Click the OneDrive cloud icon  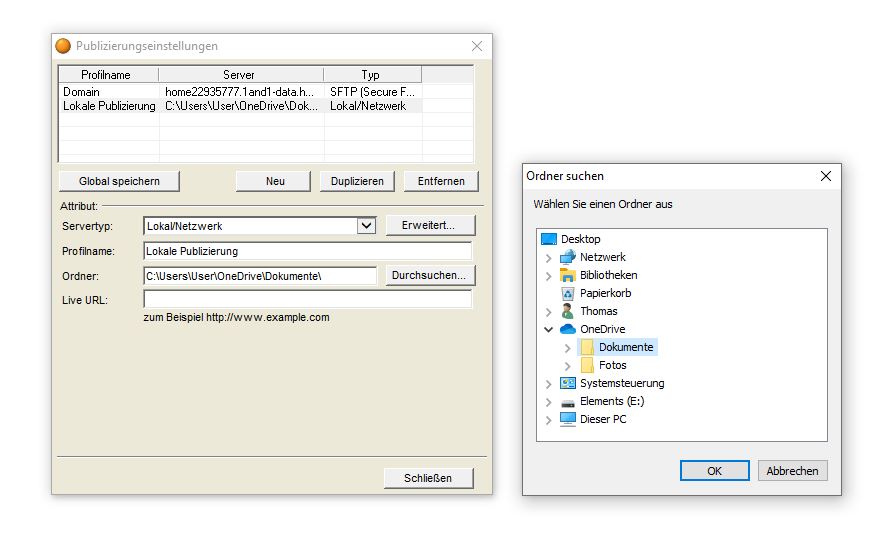pos(568,329)
